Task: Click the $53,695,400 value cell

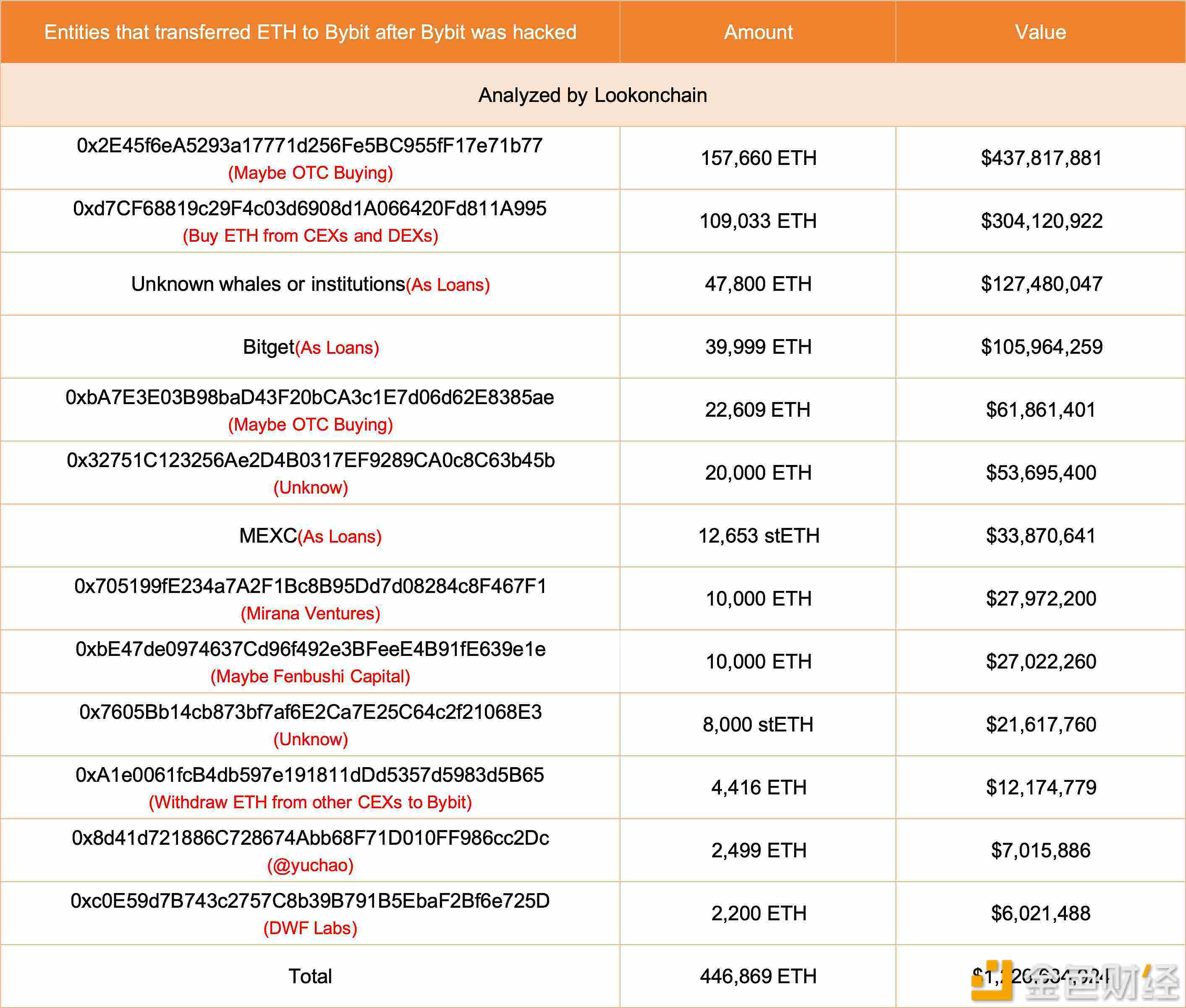Action: click(x=1041, y=472)
